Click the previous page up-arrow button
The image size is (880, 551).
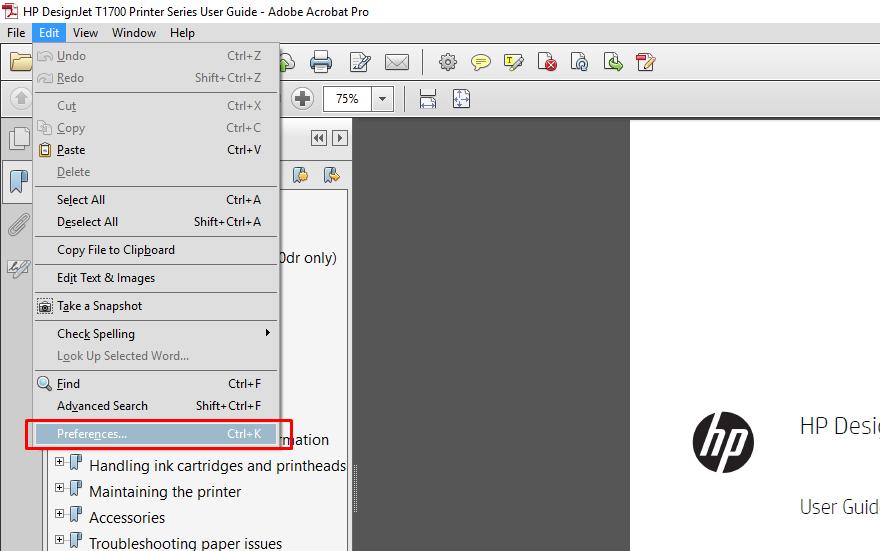tap(21, 99)
